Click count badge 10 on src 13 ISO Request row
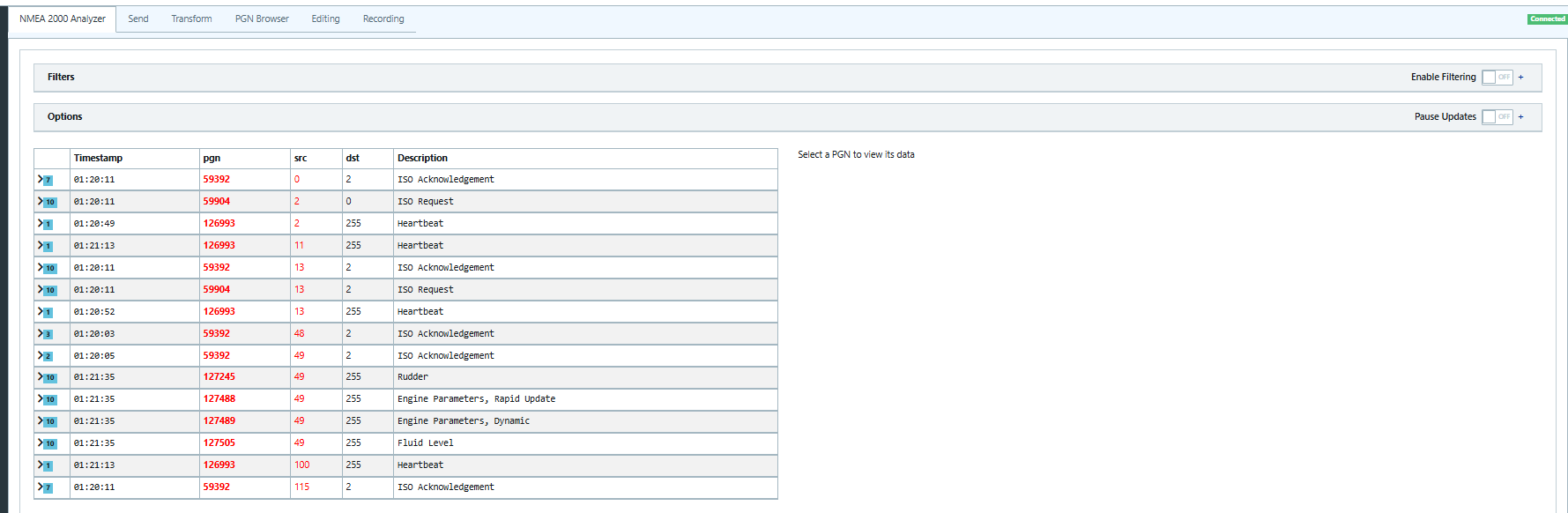Screen dimensions: 1568x513 [50, 290]
